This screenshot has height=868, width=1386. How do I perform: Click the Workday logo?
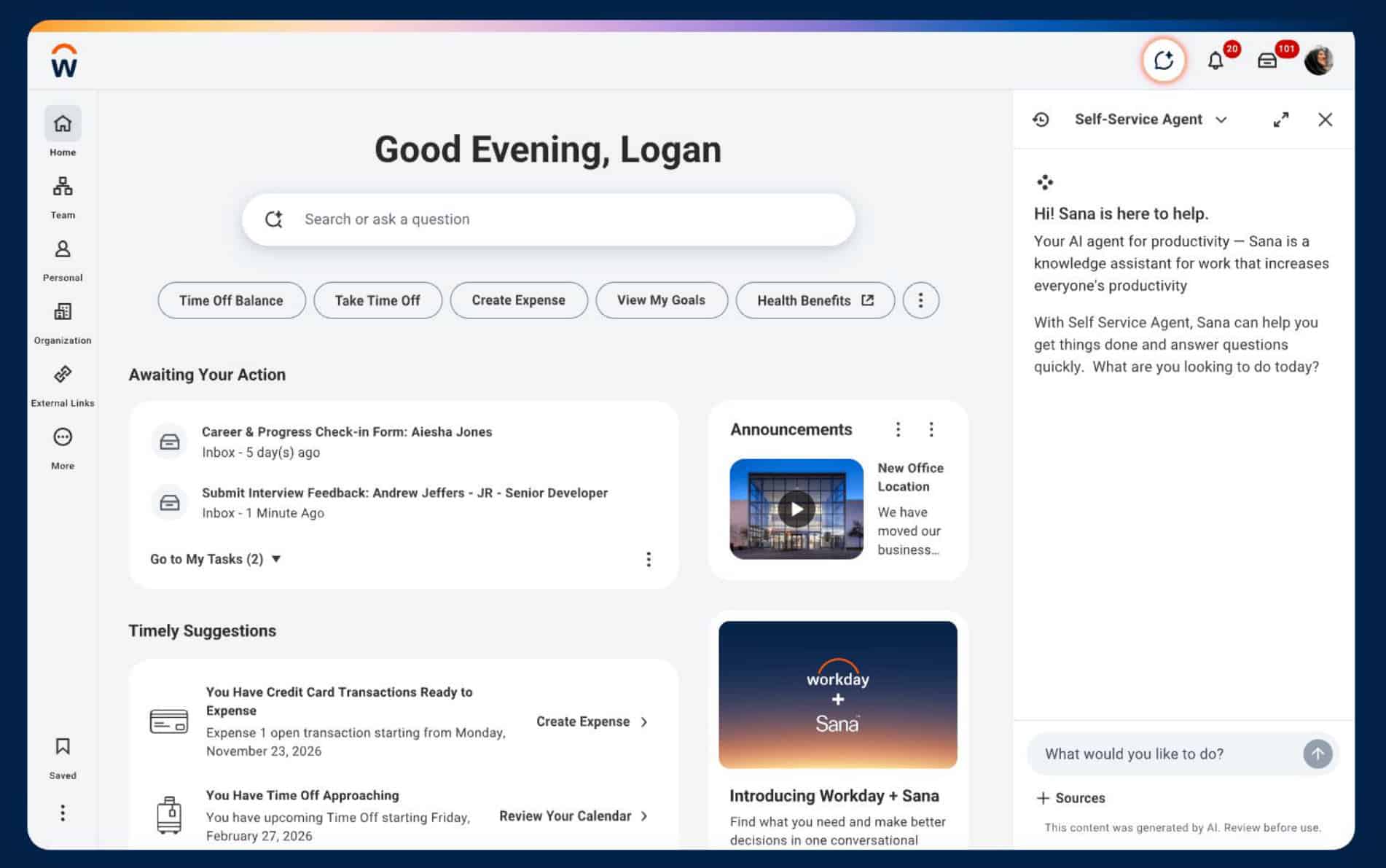click(x=64, y=60)
